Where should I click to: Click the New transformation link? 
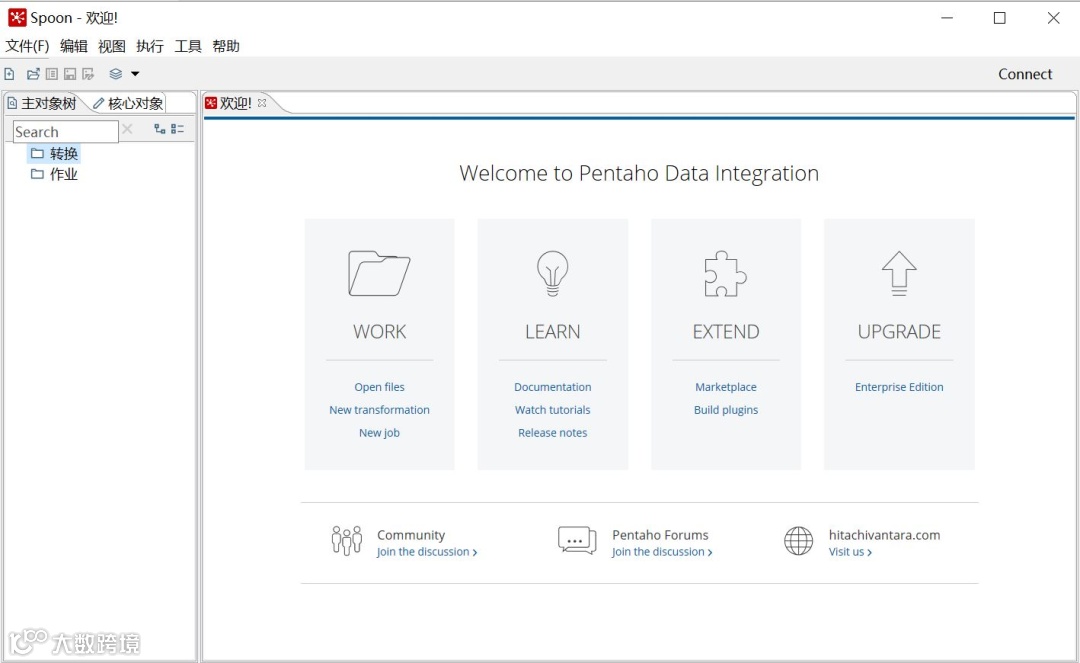pos(380,410)
